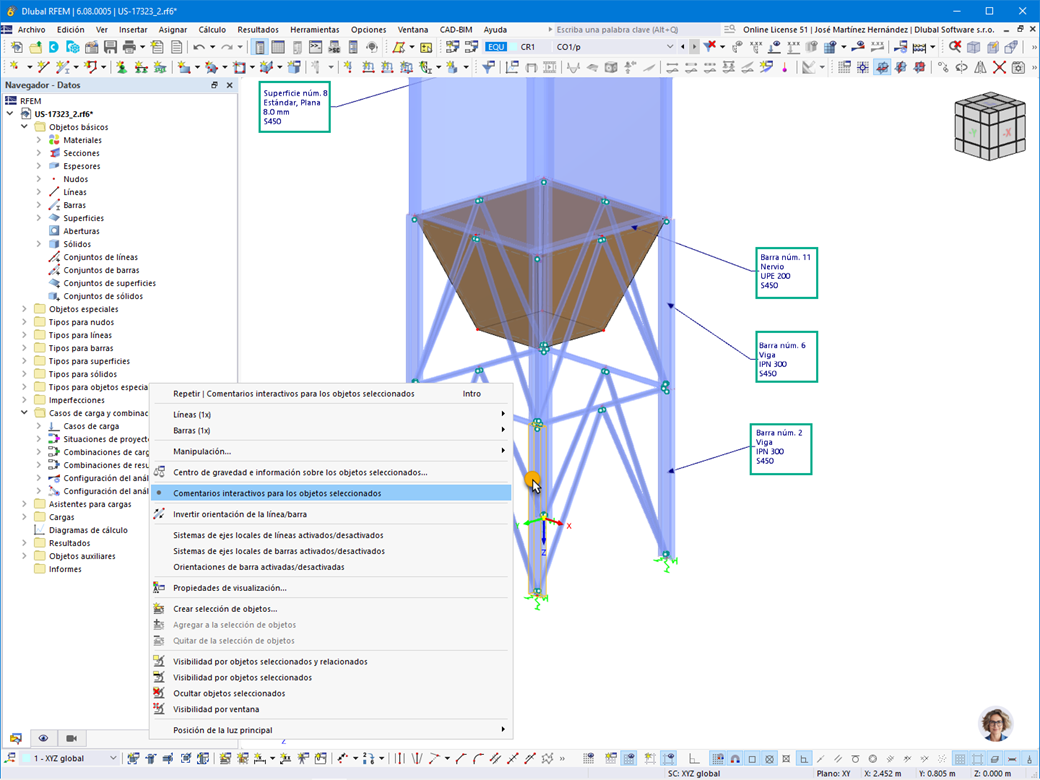
Task: Expand the Resultados folder
Action: (24, 543)
